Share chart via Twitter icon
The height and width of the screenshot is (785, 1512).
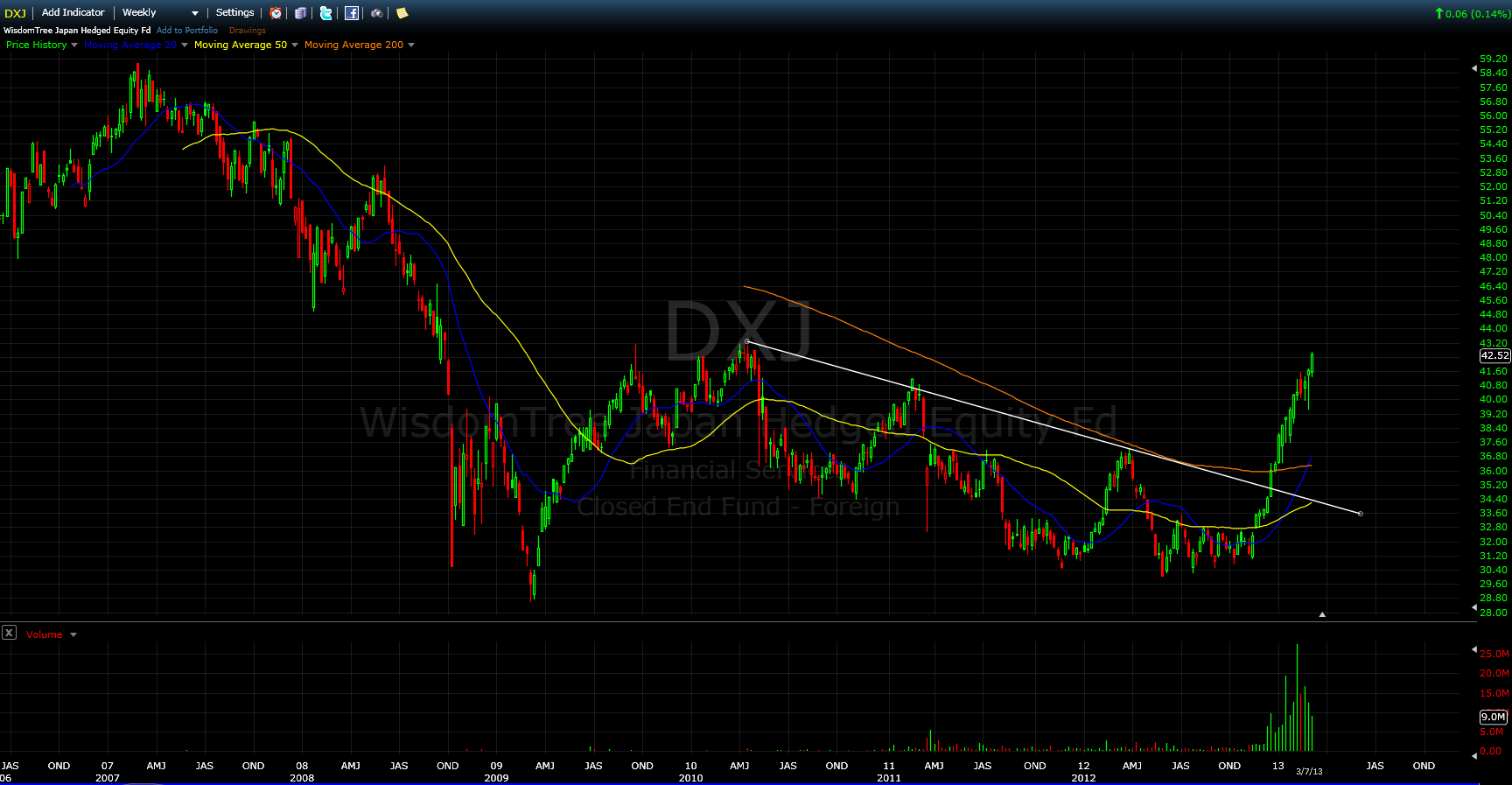(x=325, y=13)
